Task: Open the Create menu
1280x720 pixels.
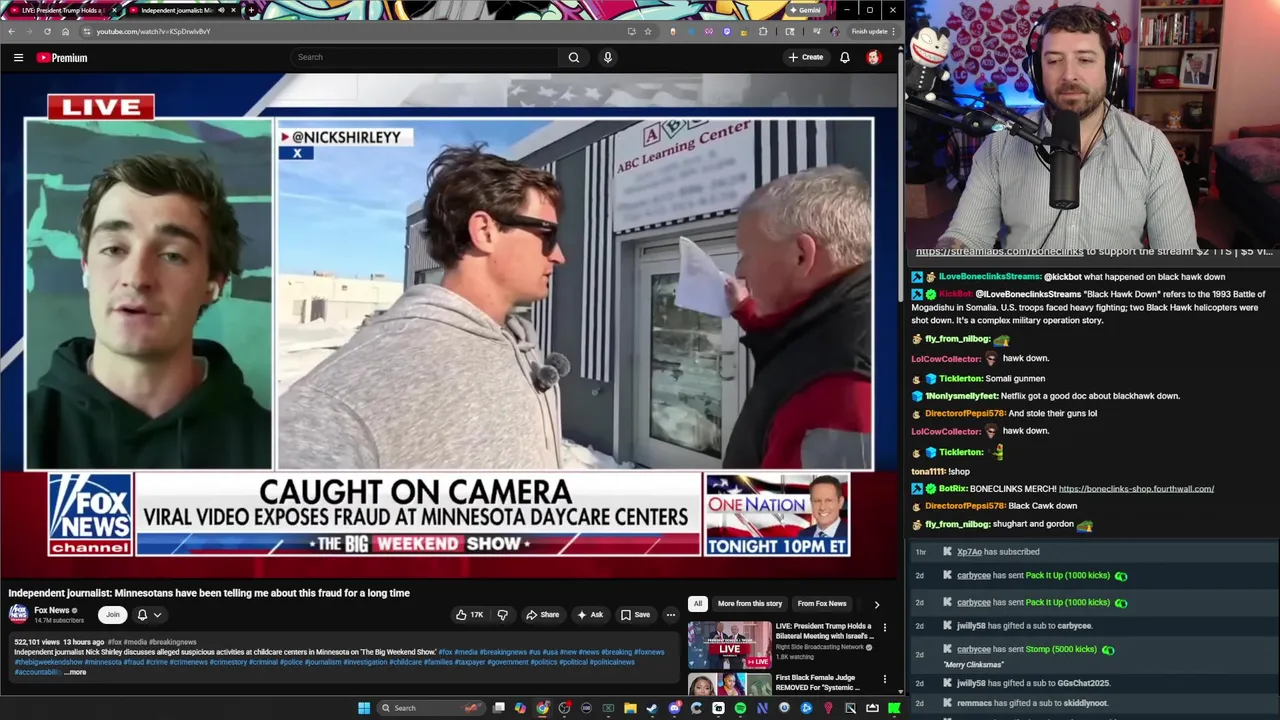Action: 805,57
